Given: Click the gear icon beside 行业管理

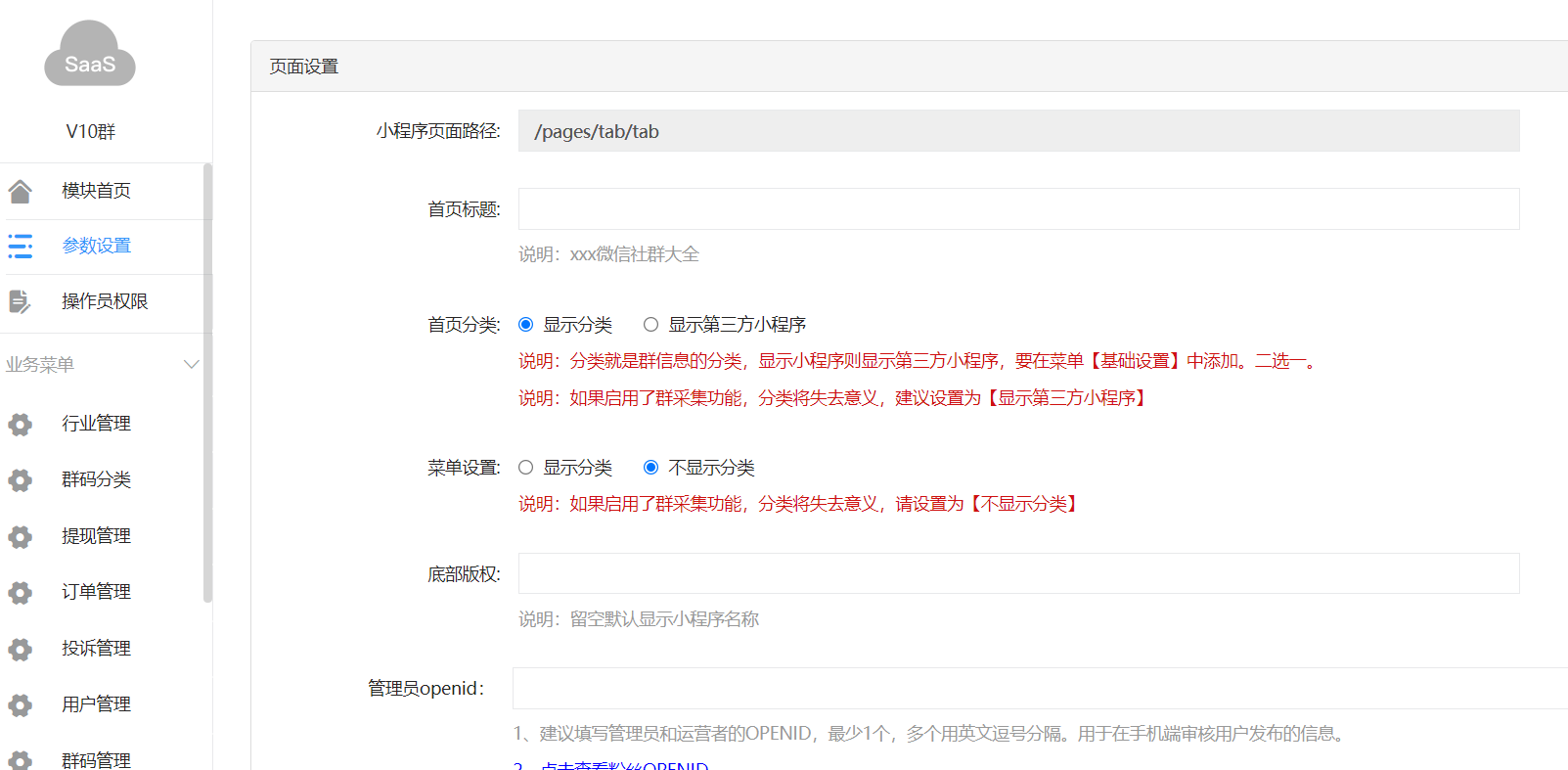Looking at the screenshot, I should click(21, 424).
